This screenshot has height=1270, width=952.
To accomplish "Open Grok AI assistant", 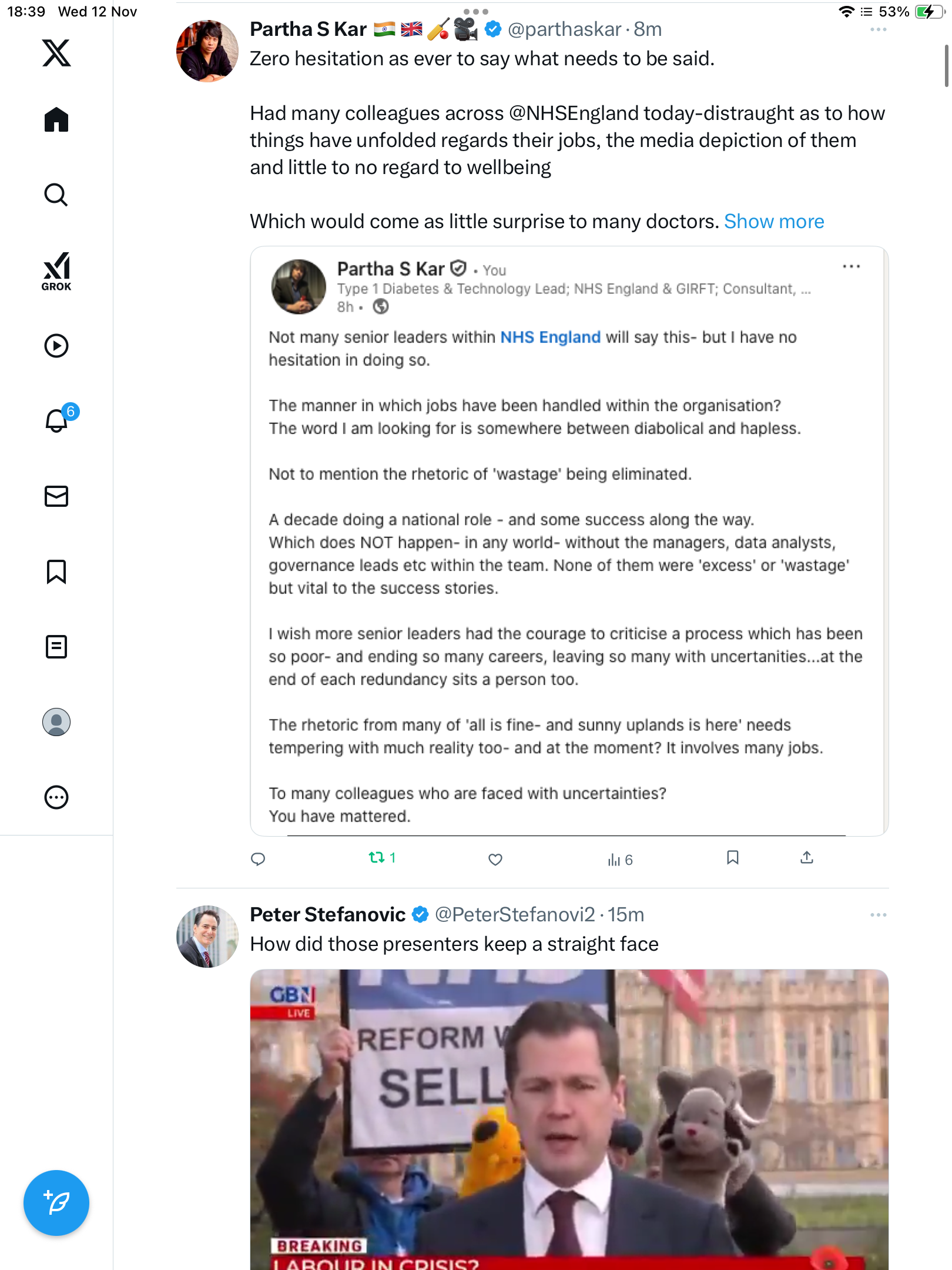I will pos(56,272).
